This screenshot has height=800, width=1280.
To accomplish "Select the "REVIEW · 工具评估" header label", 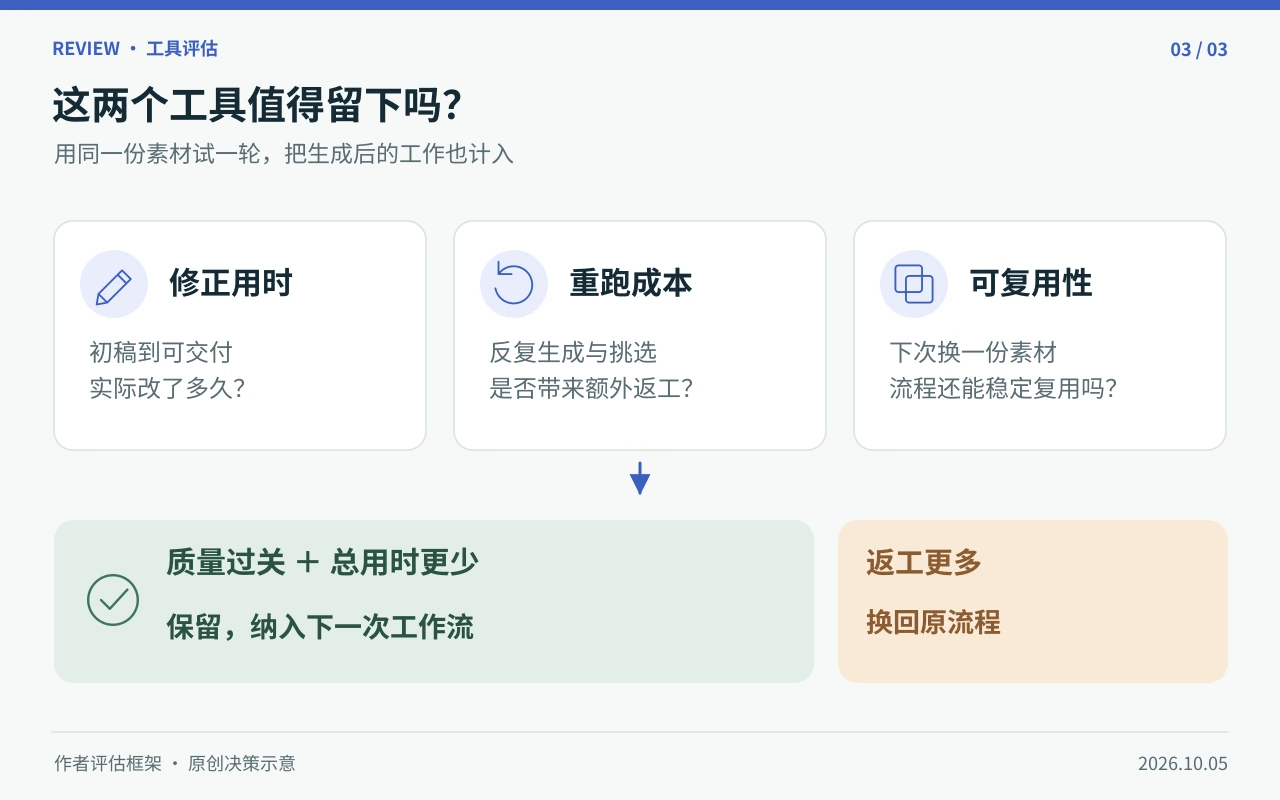I will 135,49.
